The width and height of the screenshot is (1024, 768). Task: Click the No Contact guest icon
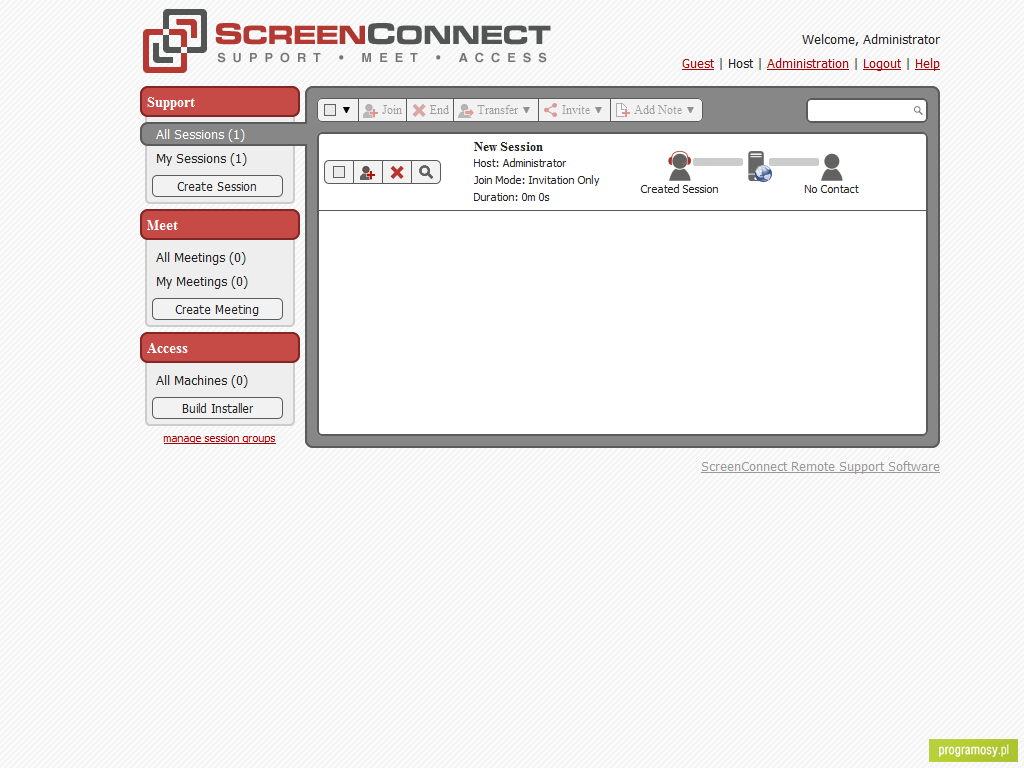pyautogui.click(x=831, y=167)
